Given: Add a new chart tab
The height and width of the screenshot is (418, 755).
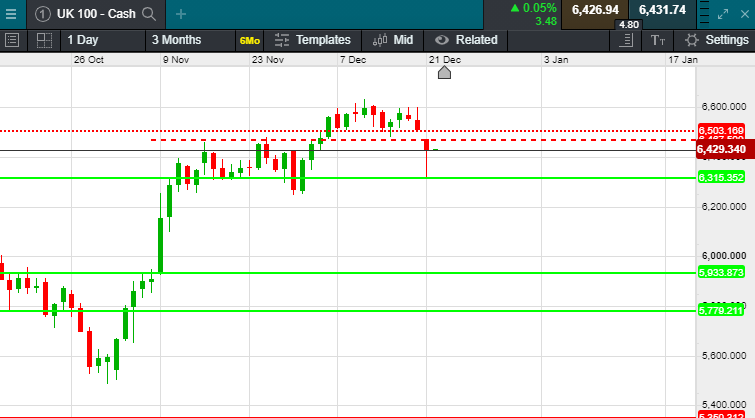Looking at the screenshot, I should coord(181,14).
